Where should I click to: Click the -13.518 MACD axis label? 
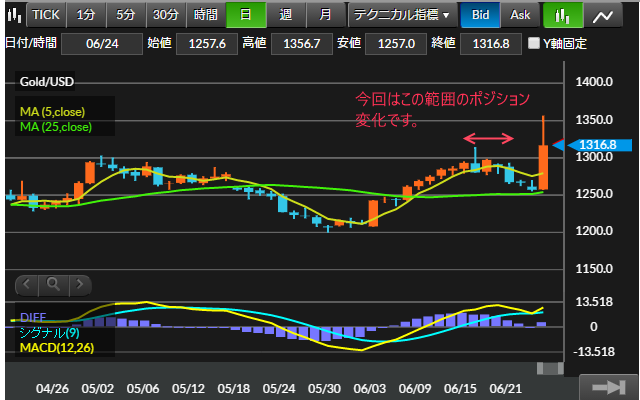[593, 352]
